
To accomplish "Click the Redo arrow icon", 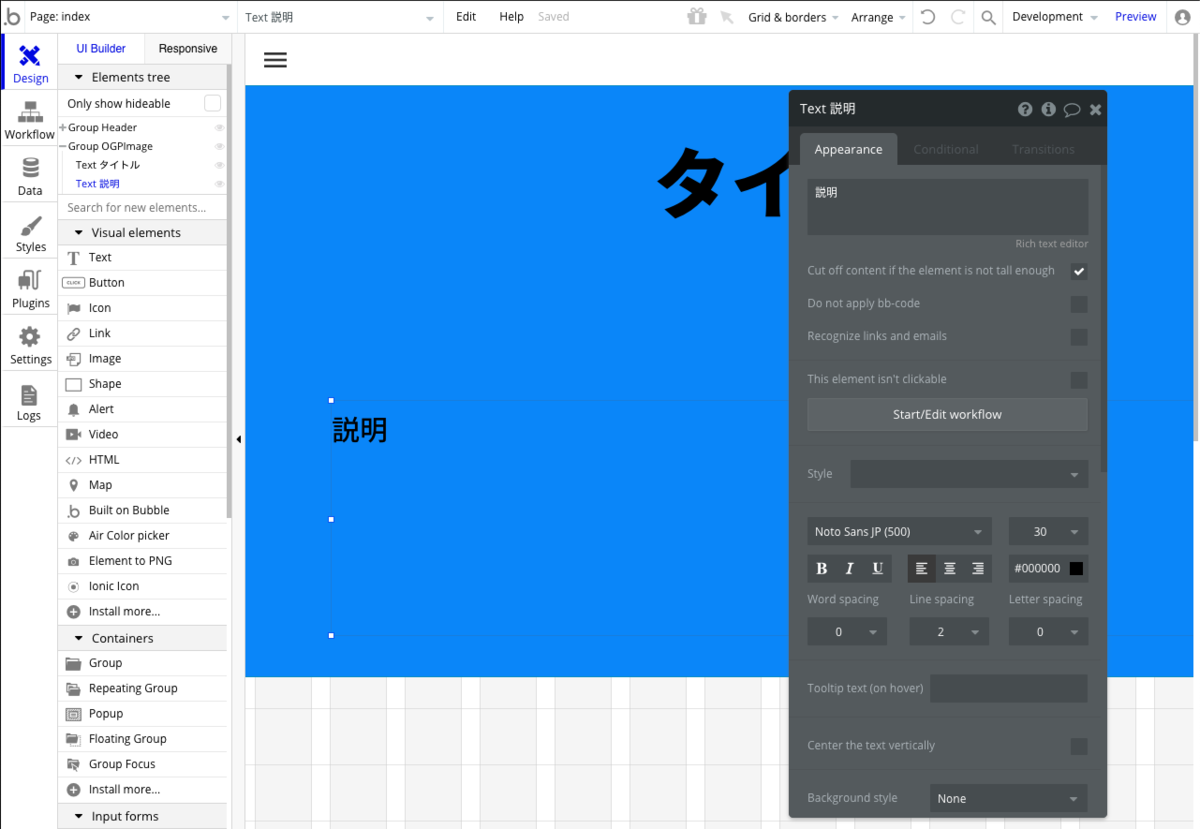I will 958,17.
